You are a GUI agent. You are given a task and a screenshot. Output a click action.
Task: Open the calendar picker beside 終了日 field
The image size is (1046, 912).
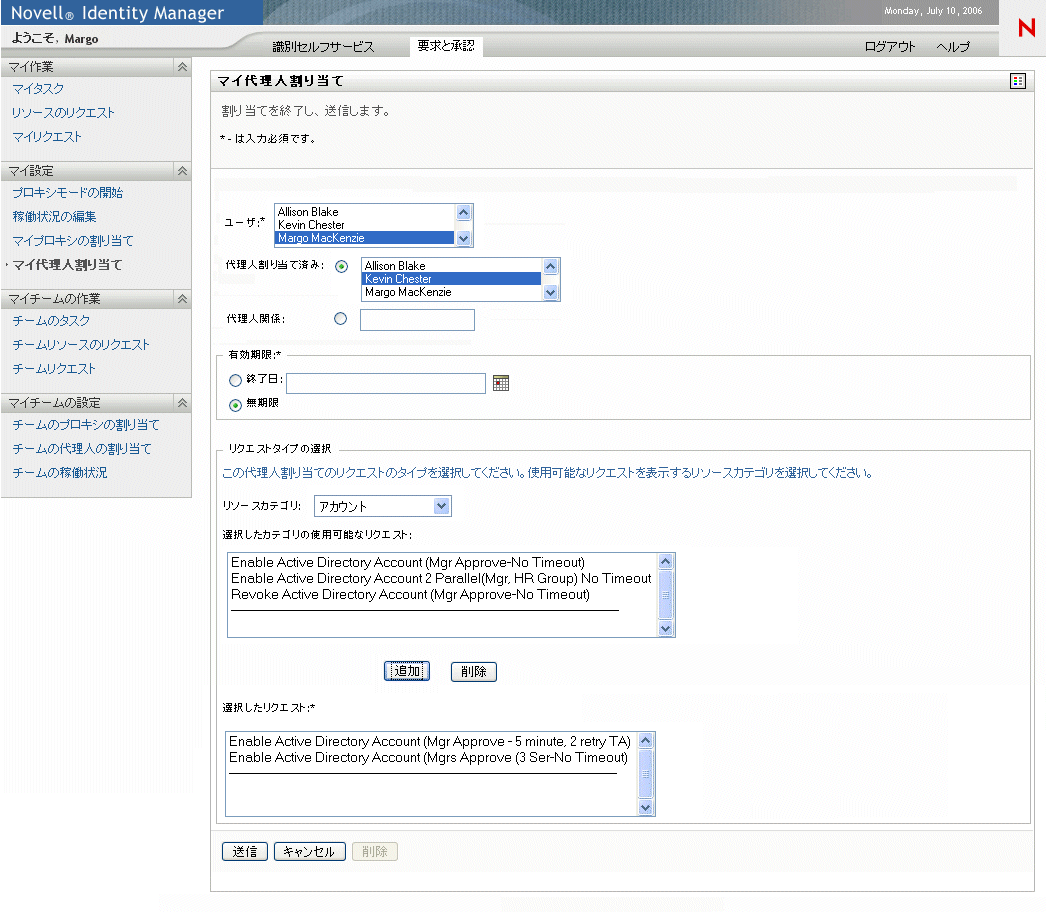pos(500,383)
